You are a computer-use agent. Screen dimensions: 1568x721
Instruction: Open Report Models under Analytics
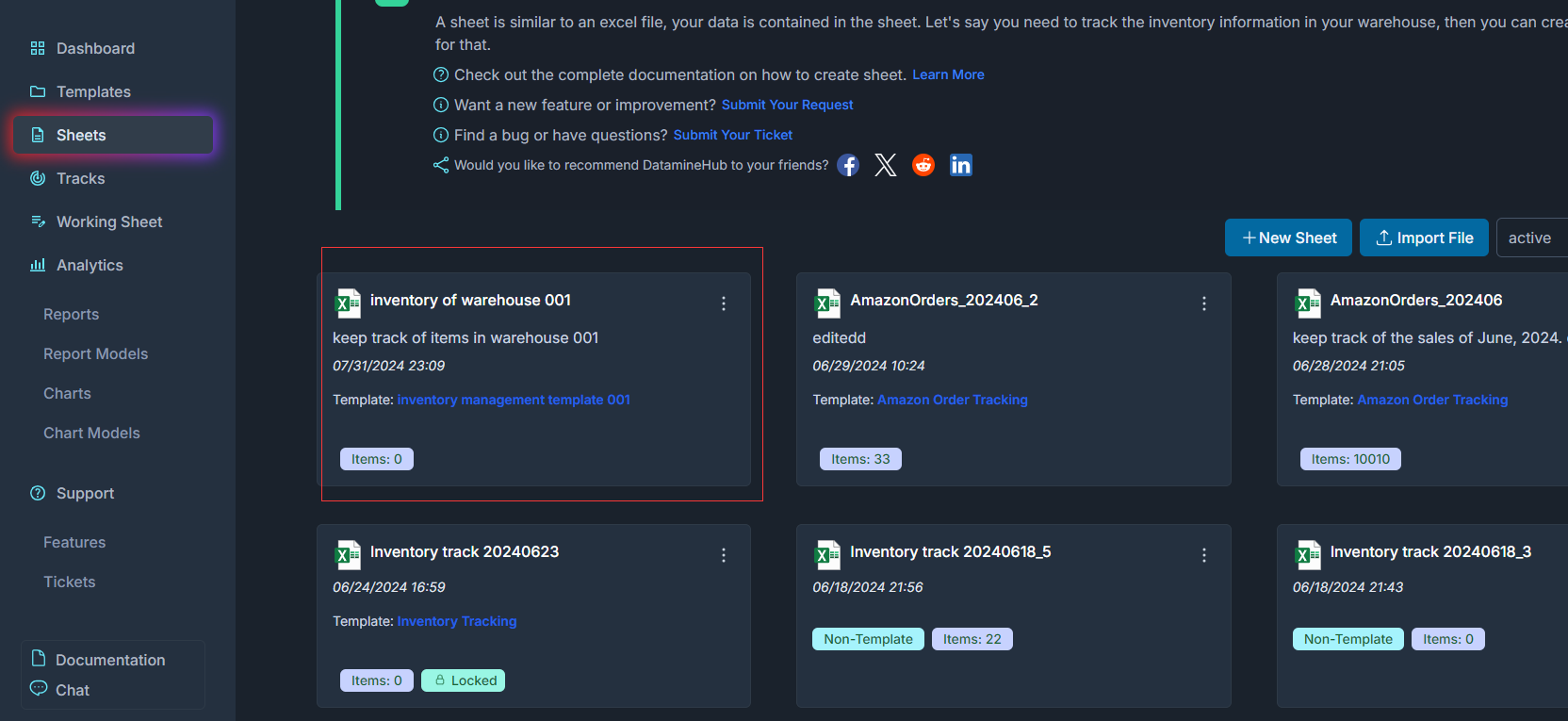pyautogui.click(x=95, y=353)
